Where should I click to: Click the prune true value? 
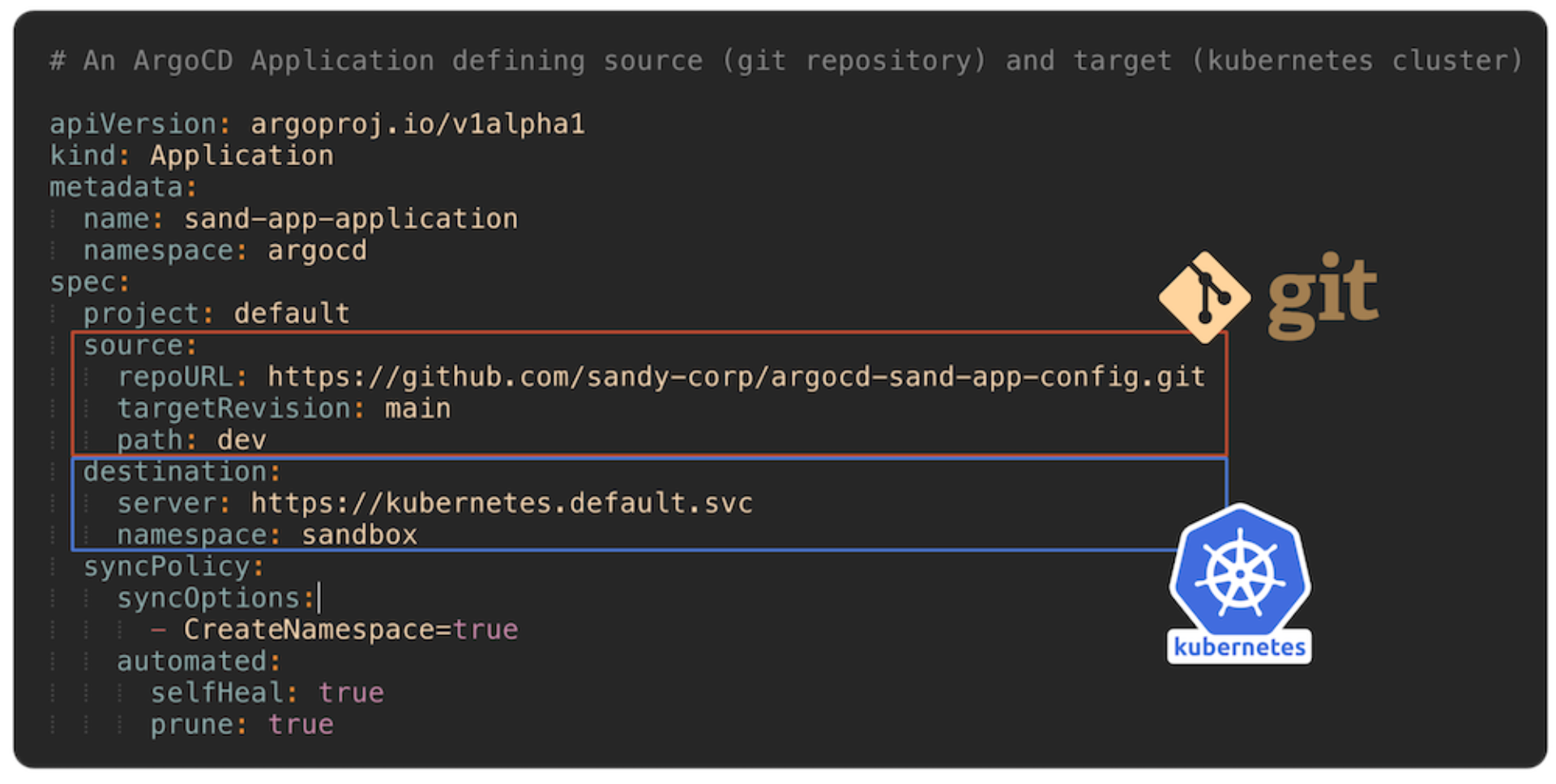point(301,724)
